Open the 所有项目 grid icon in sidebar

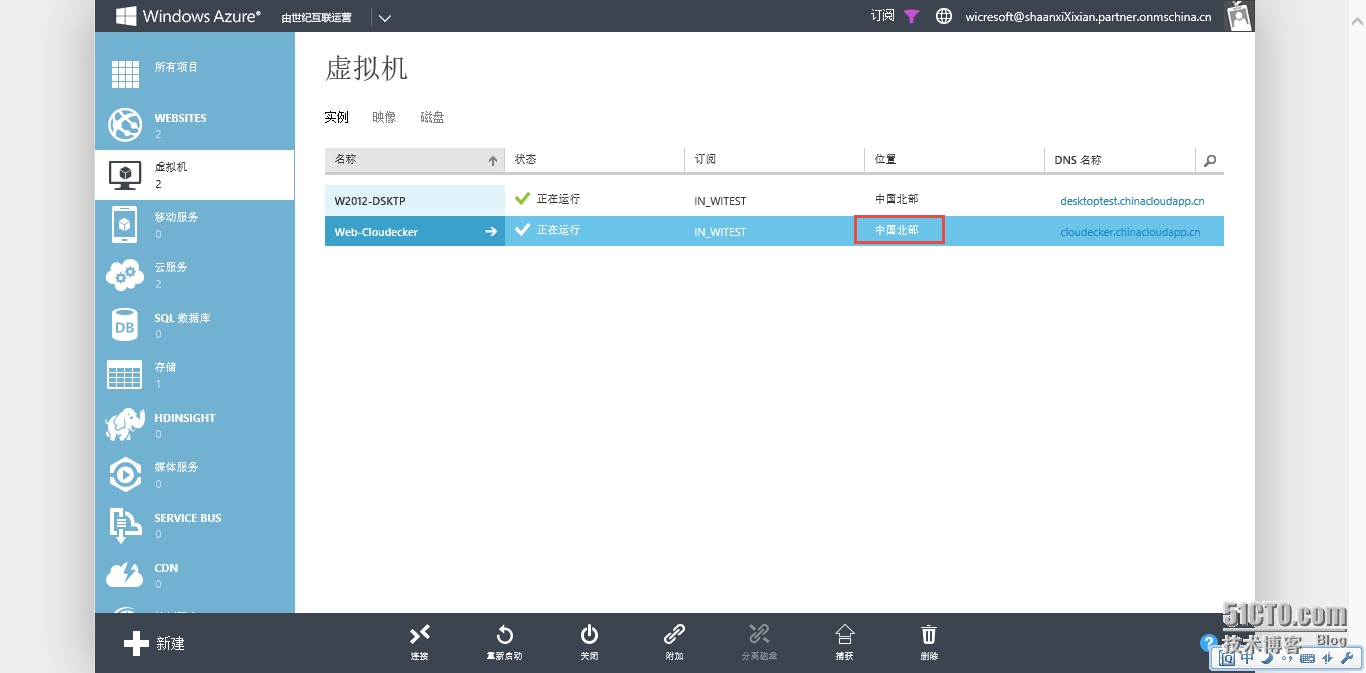125,74
